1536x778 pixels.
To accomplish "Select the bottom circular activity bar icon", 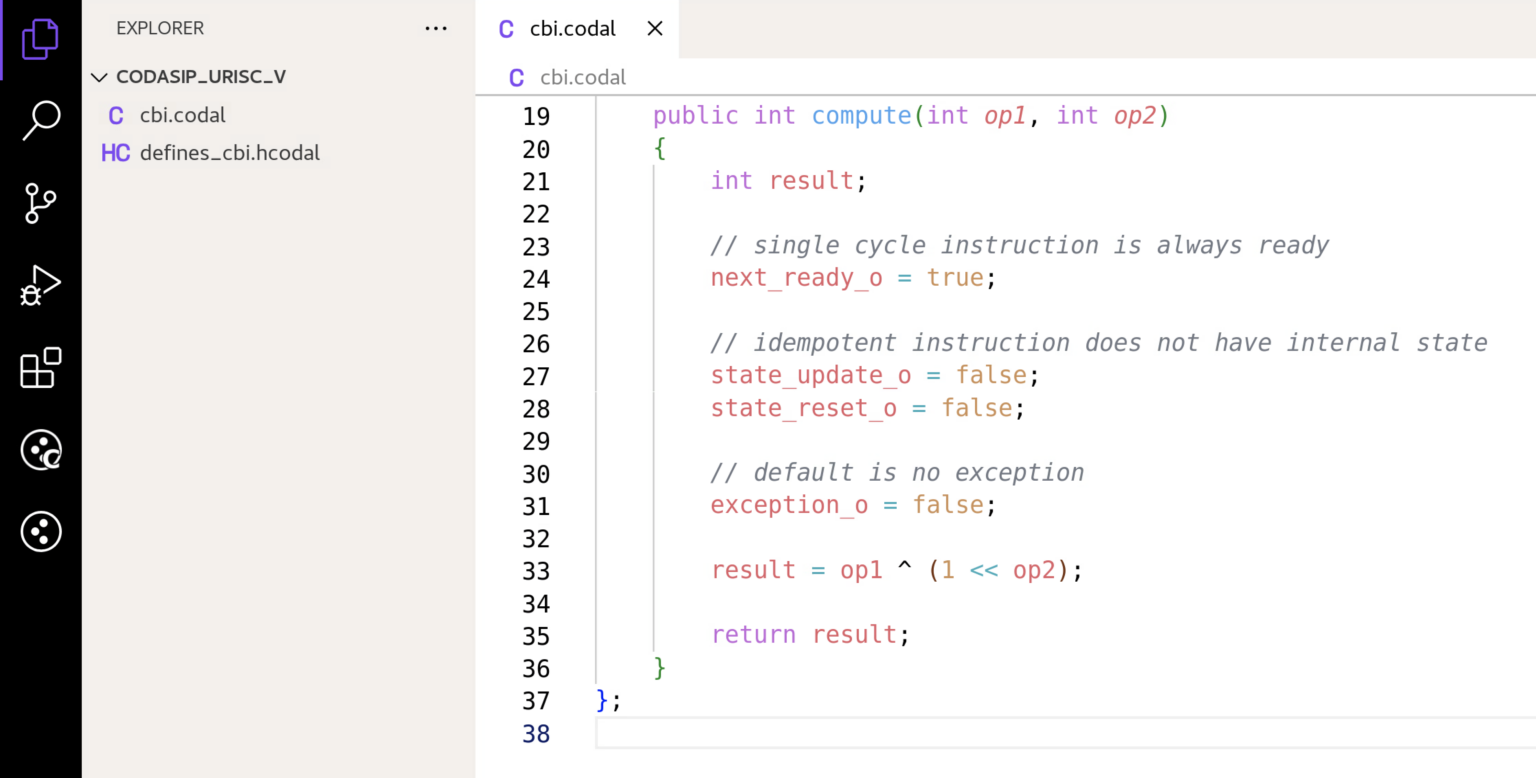I will click(40, 531).
